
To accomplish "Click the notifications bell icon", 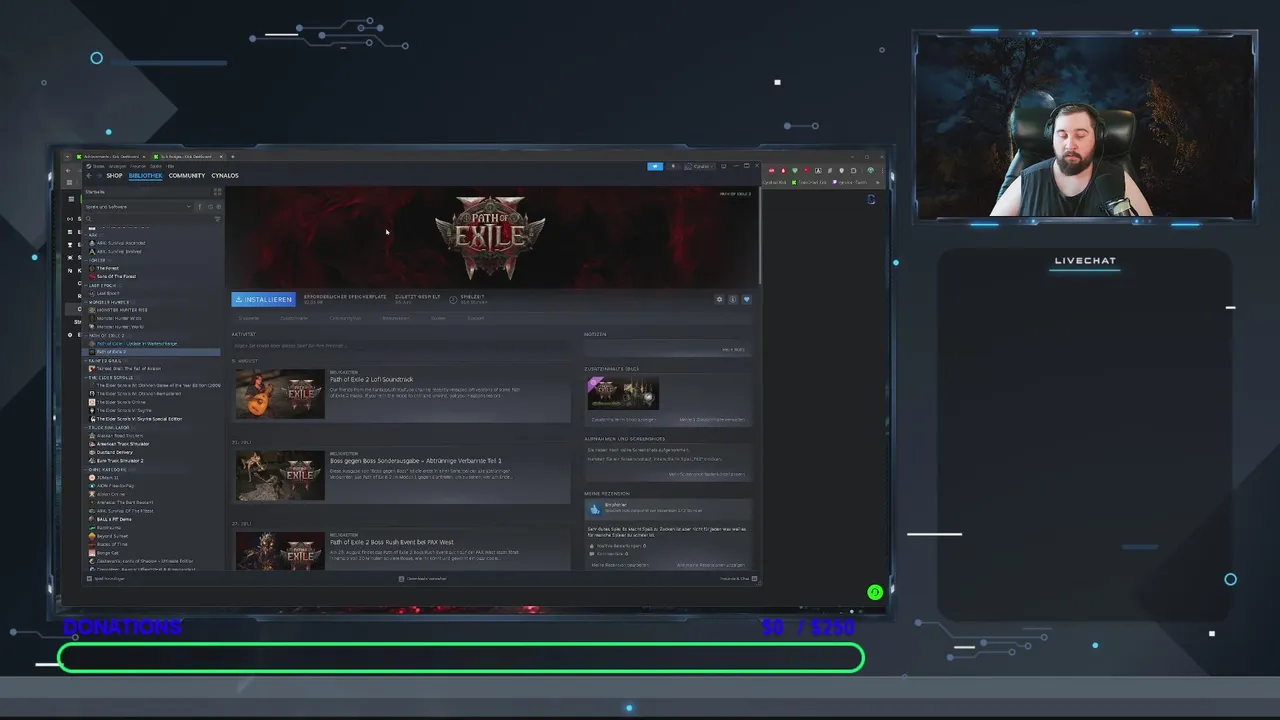I will (673, 166).
